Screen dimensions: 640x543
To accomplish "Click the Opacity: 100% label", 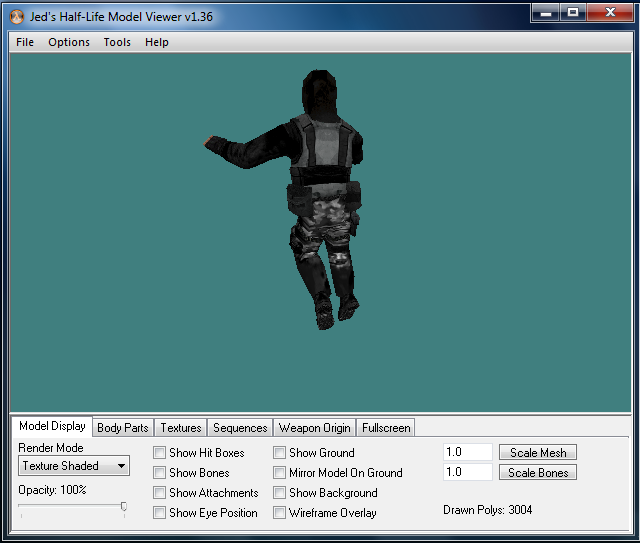I will [52, 490].
